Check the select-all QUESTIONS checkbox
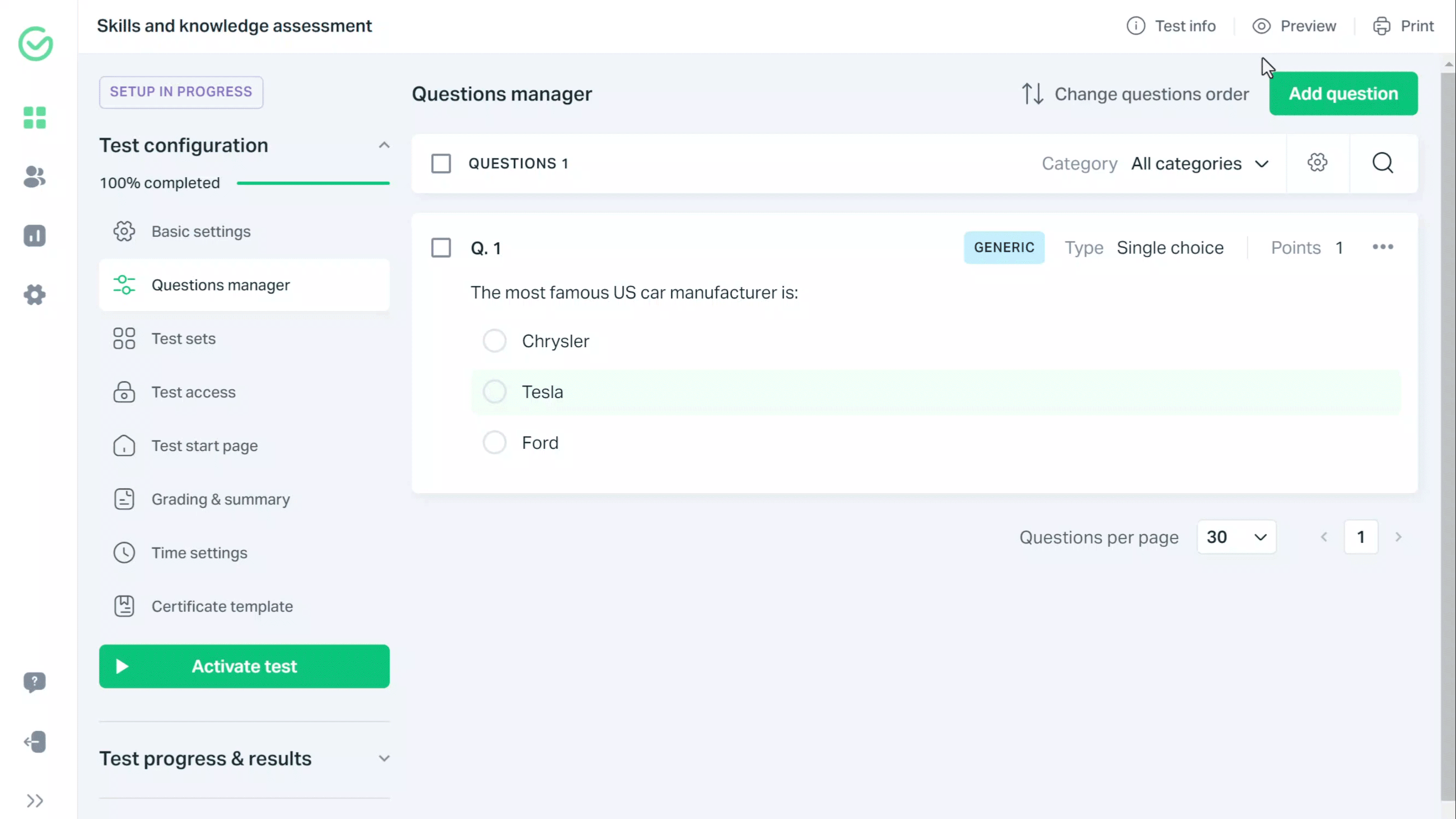Image resolution: width=1456 pixels, height=819 pixels. [441, 163]
